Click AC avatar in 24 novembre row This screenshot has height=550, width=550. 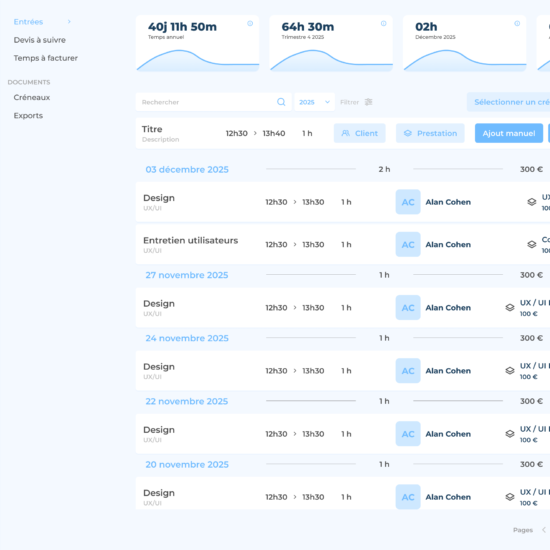(408, 371)
